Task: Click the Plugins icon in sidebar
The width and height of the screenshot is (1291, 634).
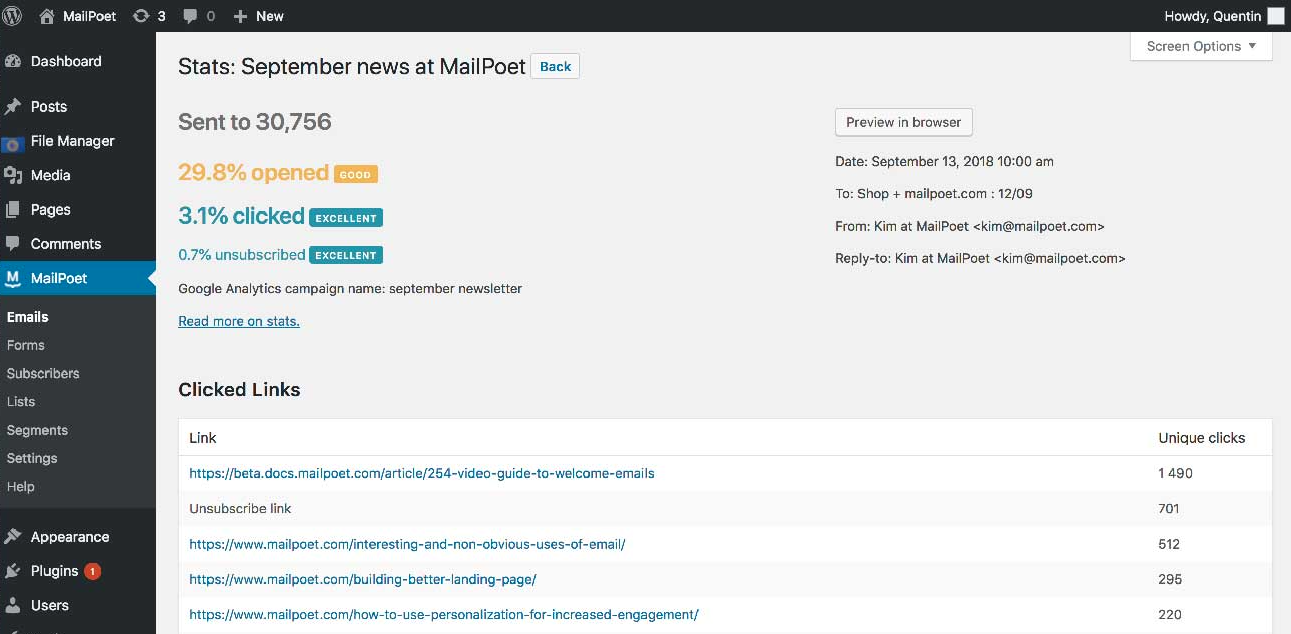Action: coord(13,571)
